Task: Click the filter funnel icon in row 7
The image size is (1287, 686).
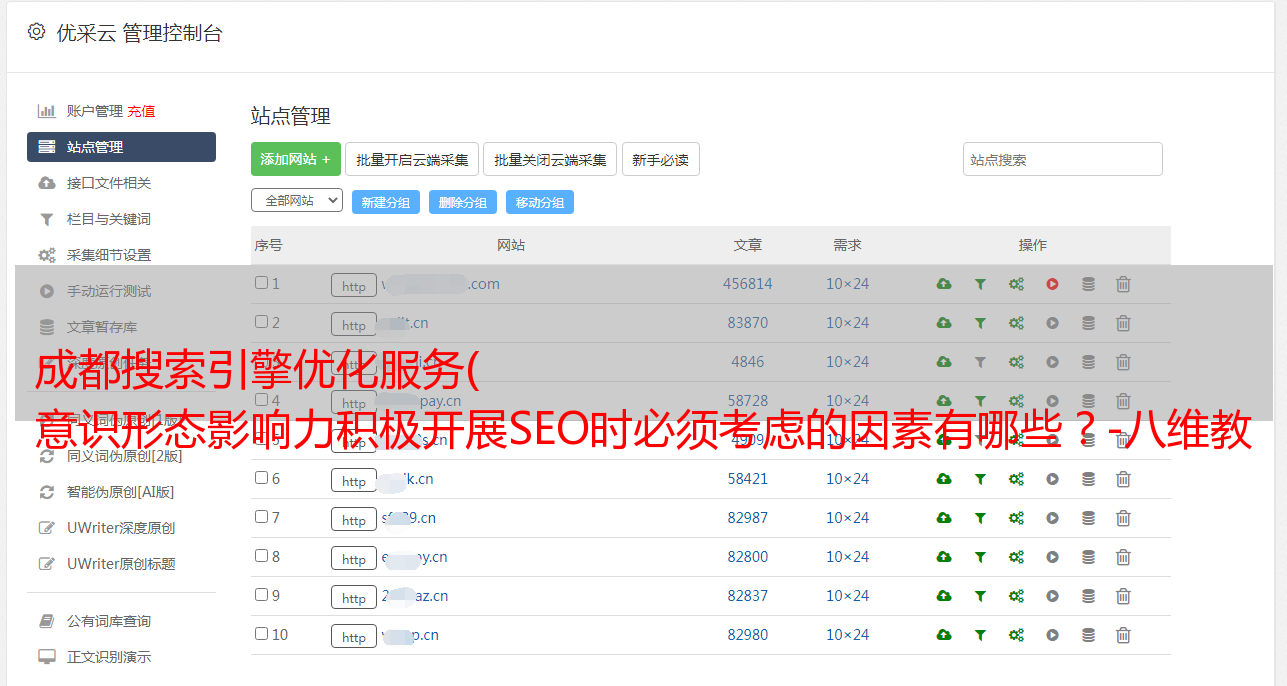Action: 980,518
